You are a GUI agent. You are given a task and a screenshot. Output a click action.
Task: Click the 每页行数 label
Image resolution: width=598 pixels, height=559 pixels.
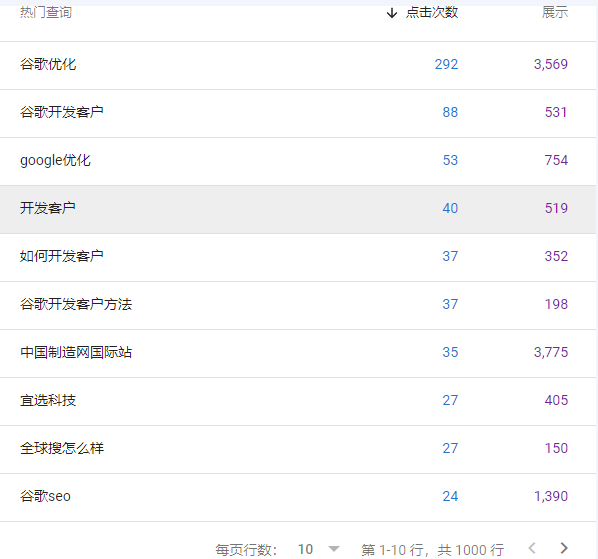246,550
